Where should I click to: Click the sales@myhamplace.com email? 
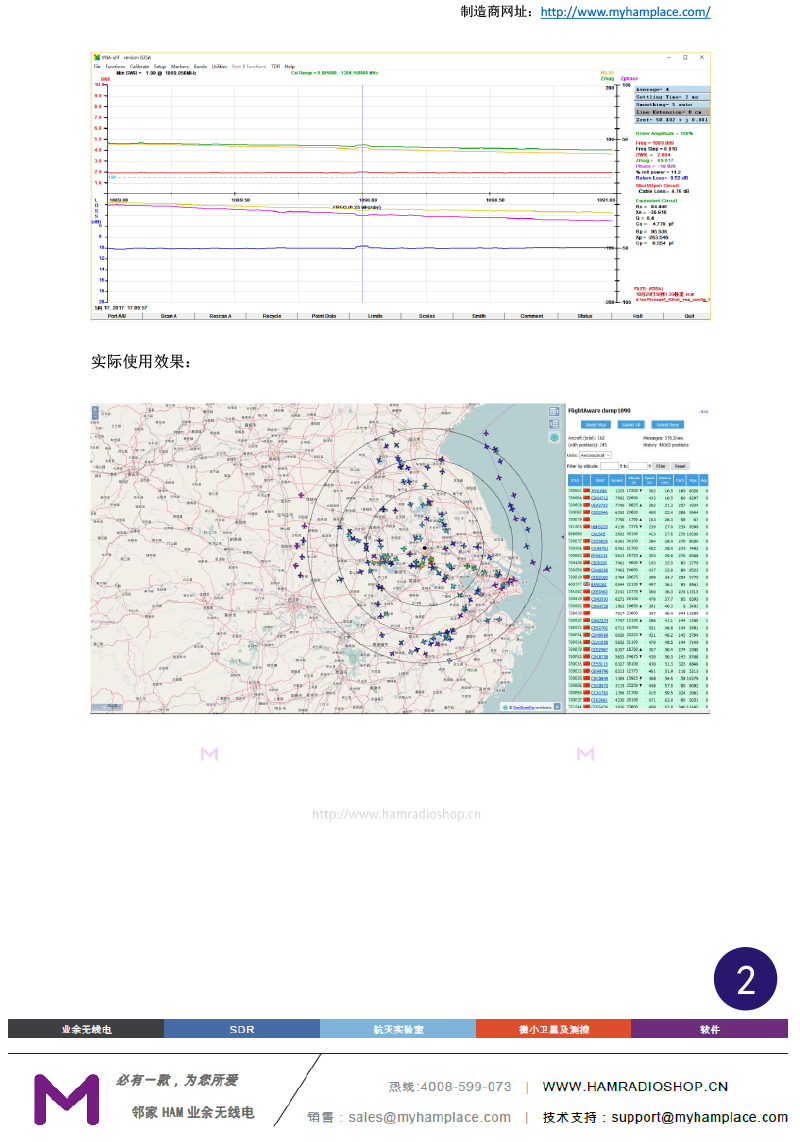[429, 1117]
